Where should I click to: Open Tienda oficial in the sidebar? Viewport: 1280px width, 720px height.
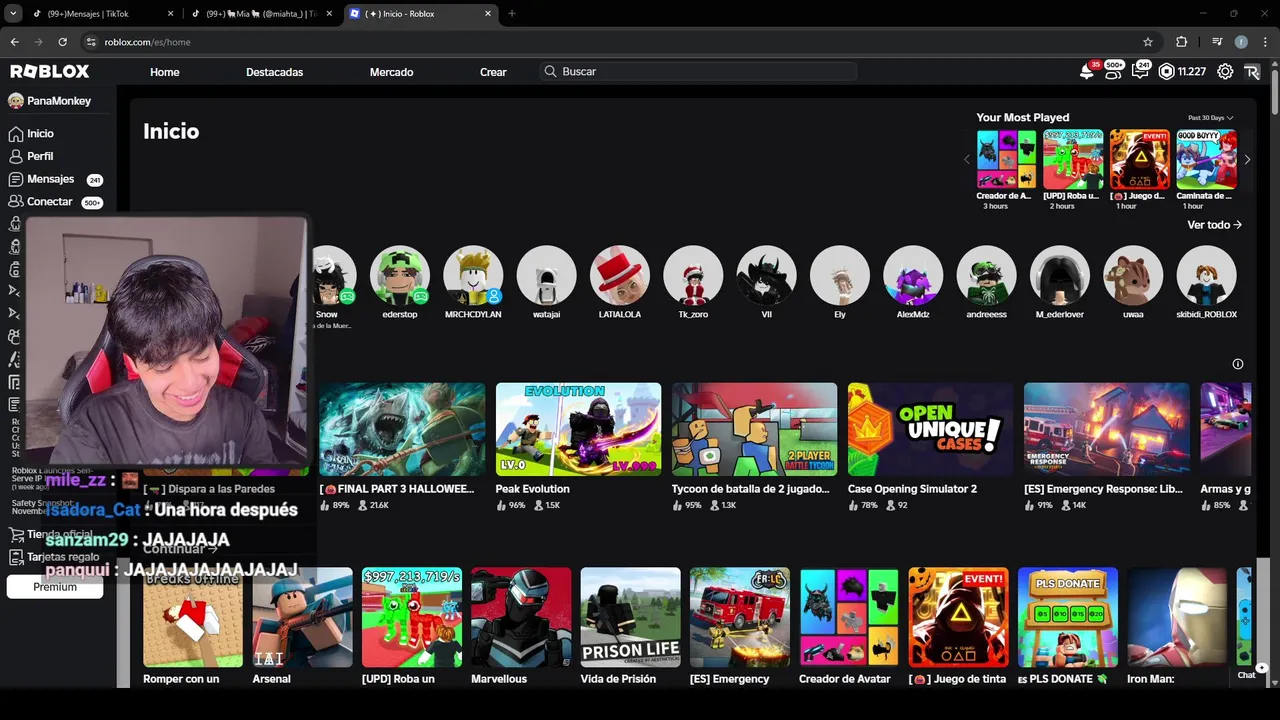50,534
